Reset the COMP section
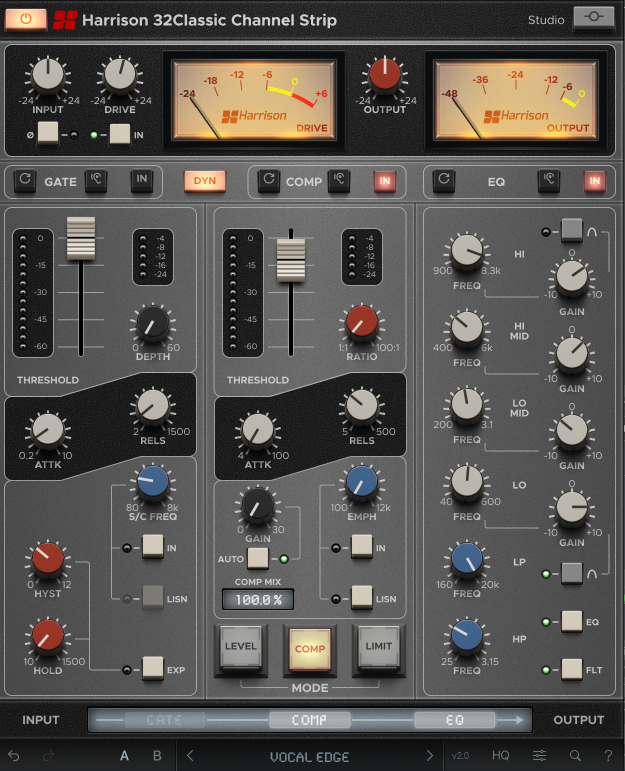This screenshot has height=771, width=625. point(268,180)
